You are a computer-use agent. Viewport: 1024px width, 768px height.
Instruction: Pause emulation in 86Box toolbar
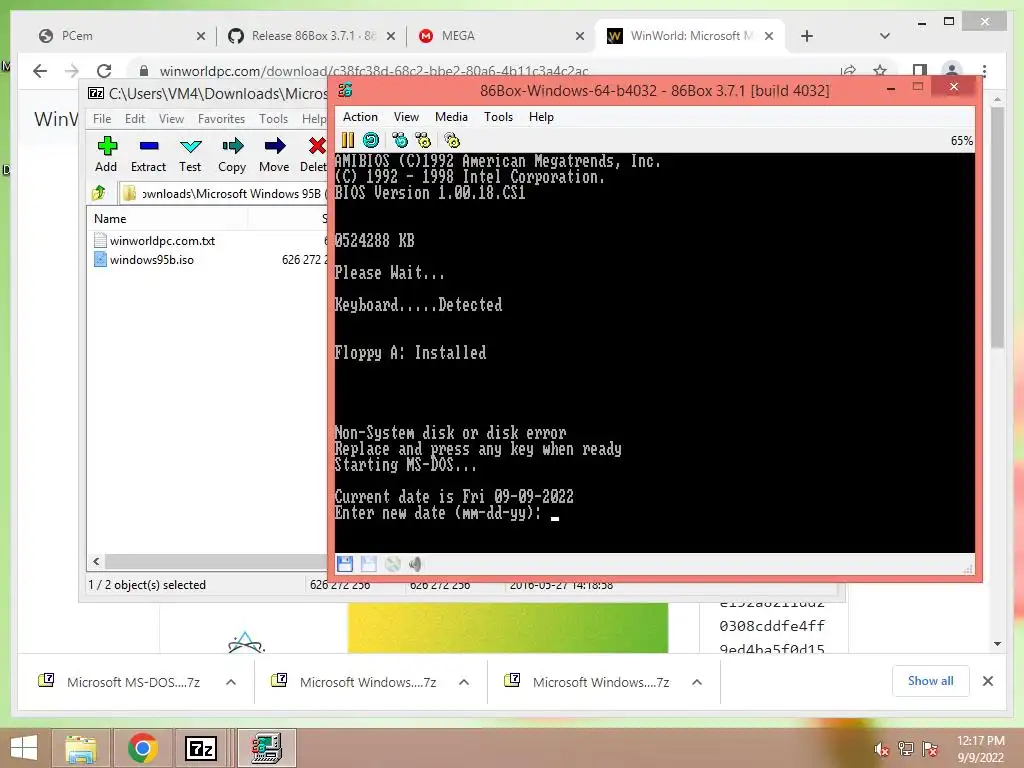347,140
